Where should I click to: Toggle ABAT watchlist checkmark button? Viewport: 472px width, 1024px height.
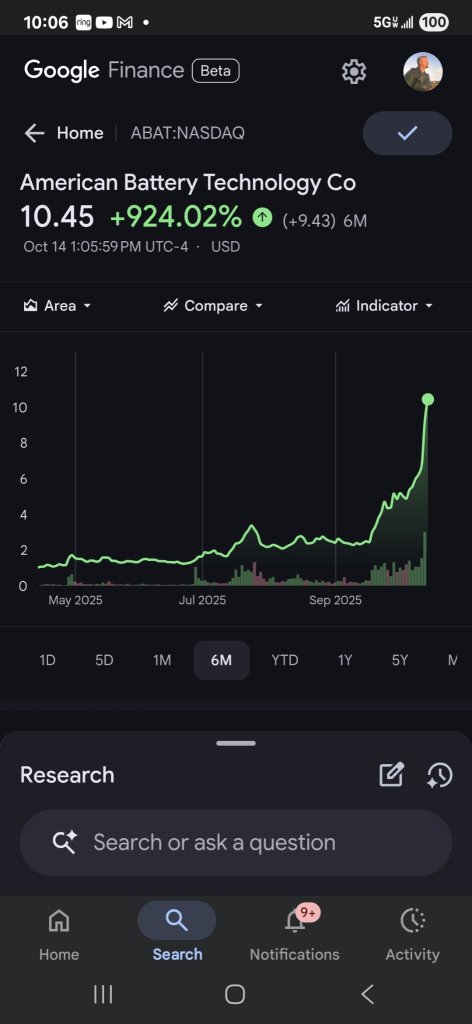click(407, 133)
